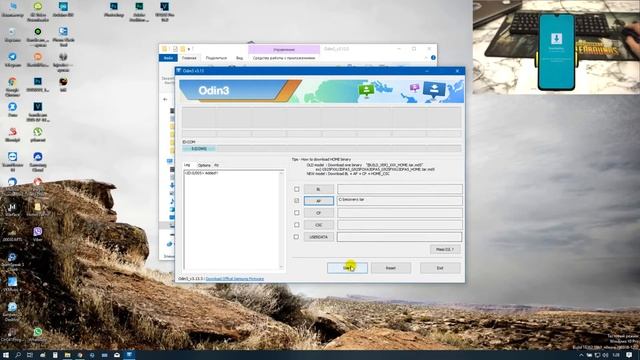Click the Explorer help question-mark icon
The width and height of the screenshot is (640, 360).
click(433, 58)
